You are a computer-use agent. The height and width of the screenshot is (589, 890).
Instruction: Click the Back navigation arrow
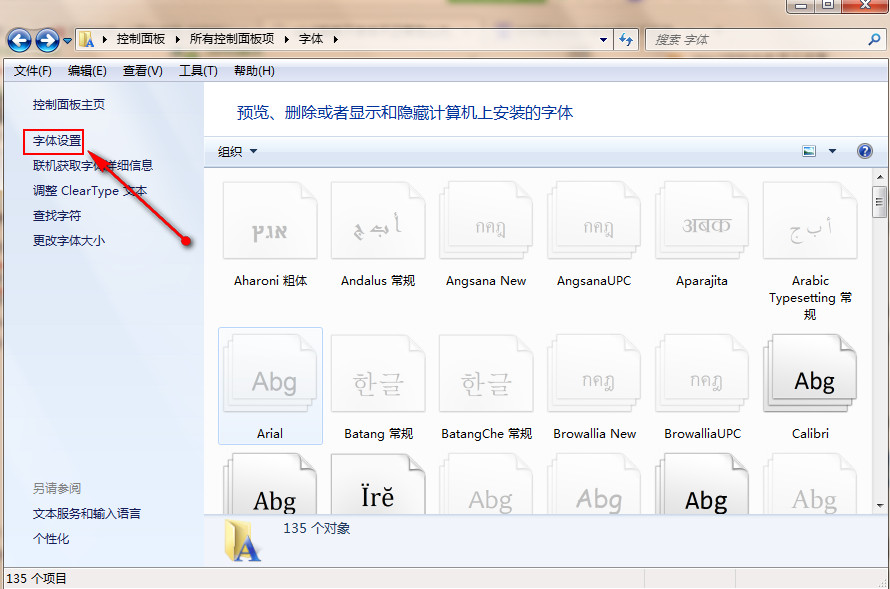tap(21, 38)
